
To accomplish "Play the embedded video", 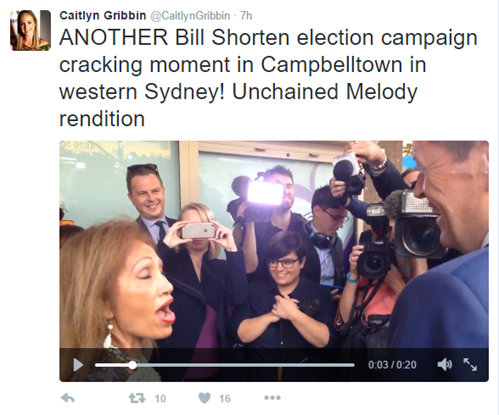I will pos(78,365).
